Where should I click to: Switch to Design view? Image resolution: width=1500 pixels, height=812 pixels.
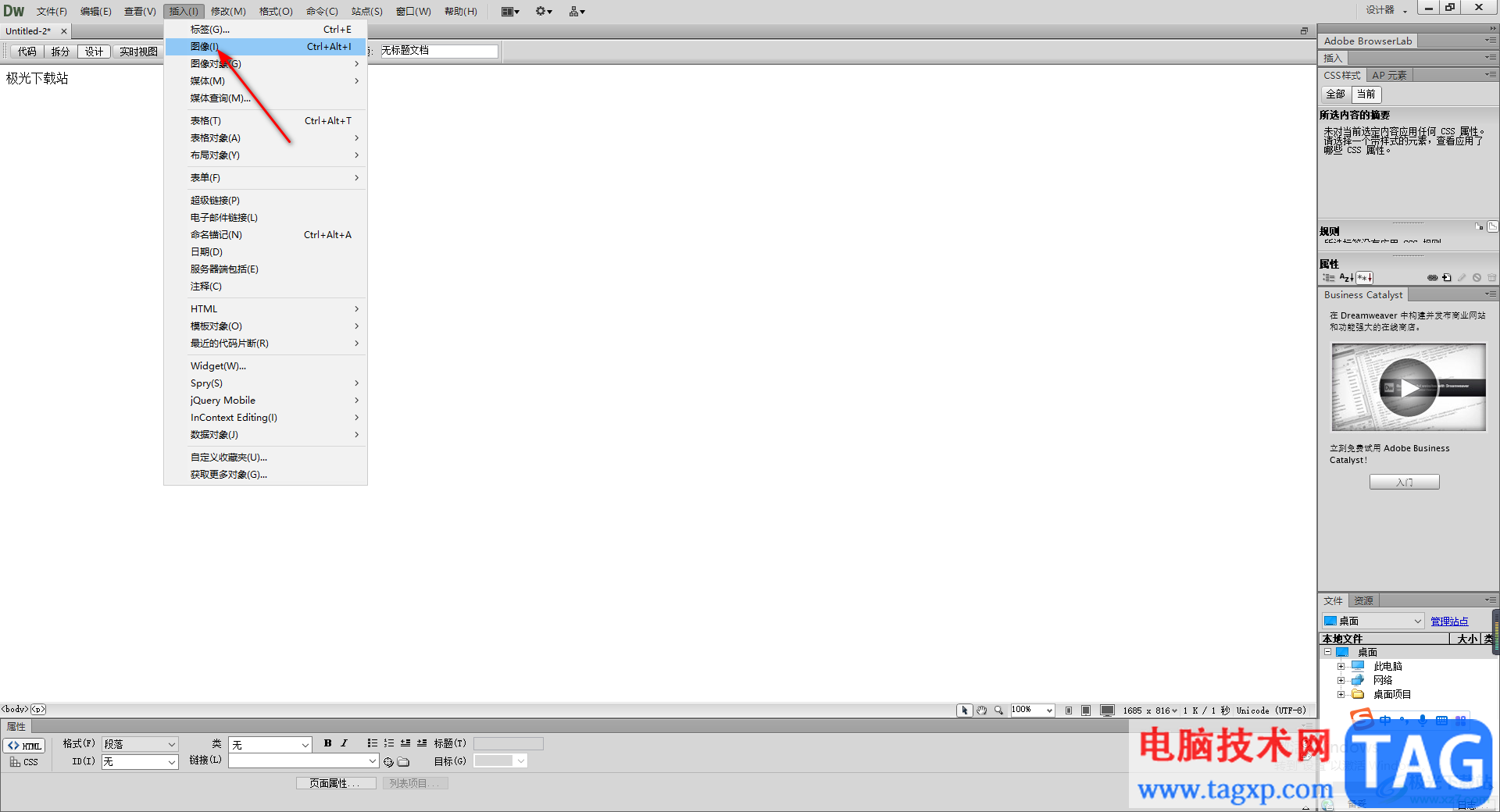click(94, 52)
